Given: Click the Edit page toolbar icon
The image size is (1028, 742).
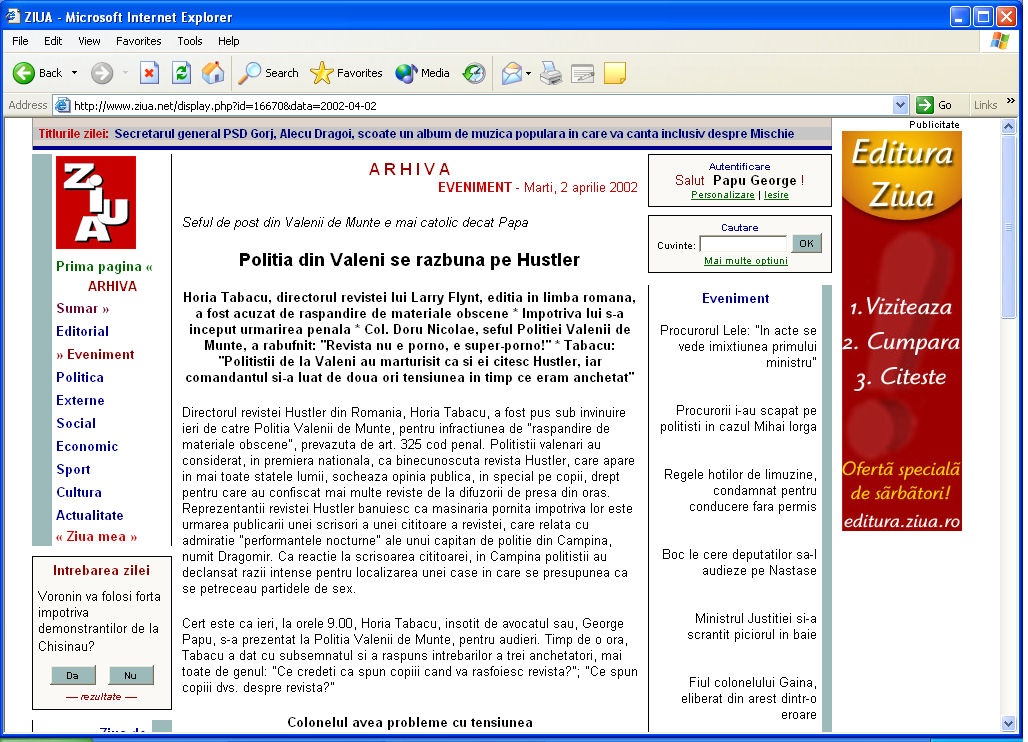Looking at the screenshot, I should 582,73.
